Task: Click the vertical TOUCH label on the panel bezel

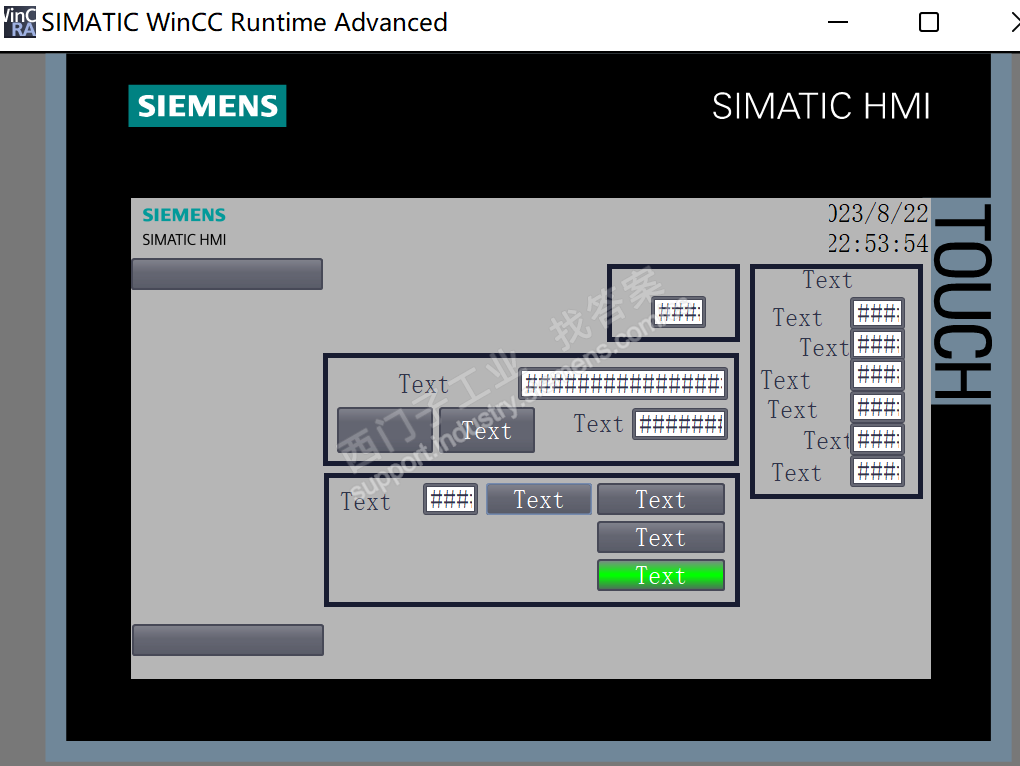Action: pyautogui.click(x=962, y=301)
